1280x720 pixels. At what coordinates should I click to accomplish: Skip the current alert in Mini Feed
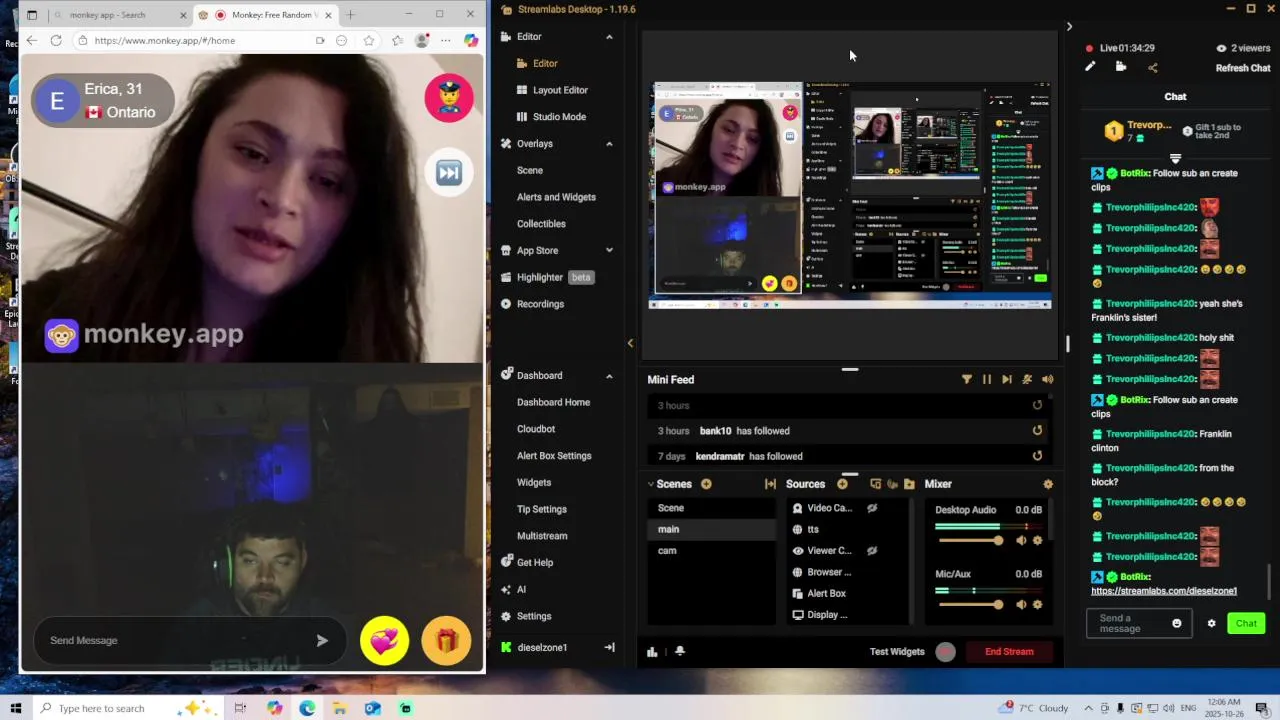click(1007, 379)
